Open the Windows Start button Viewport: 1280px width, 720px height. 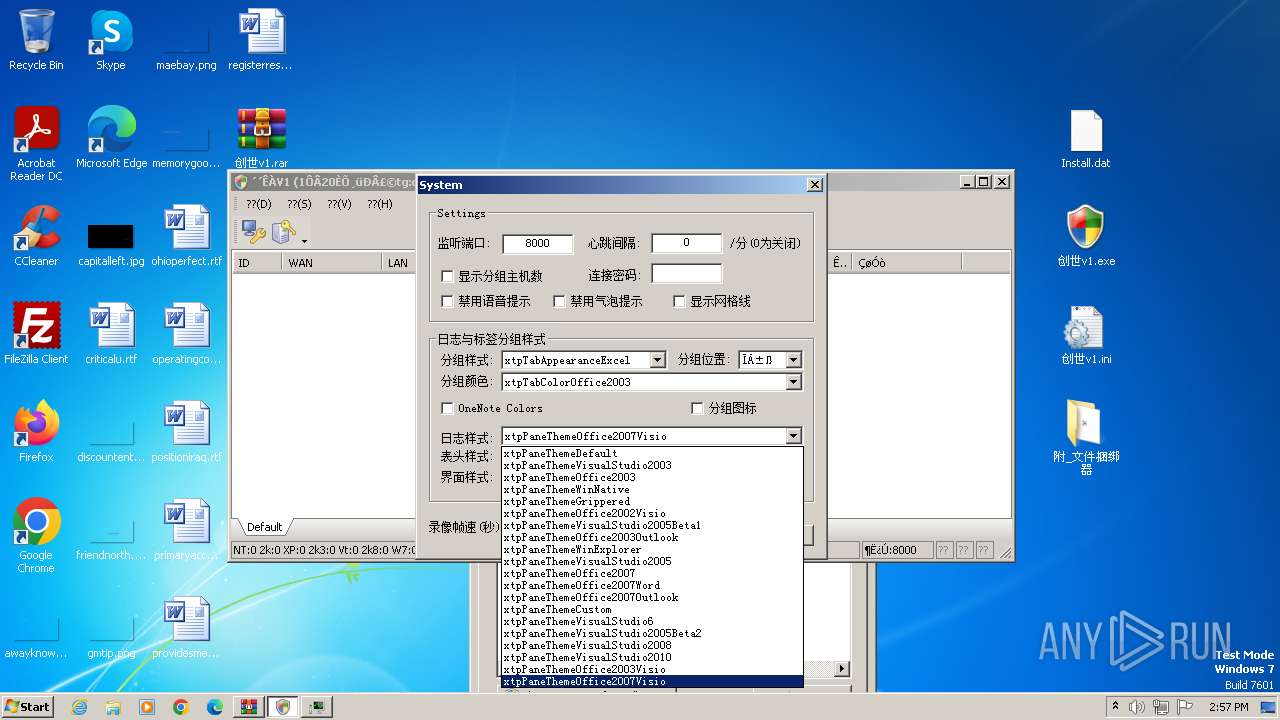click(28, 707)
